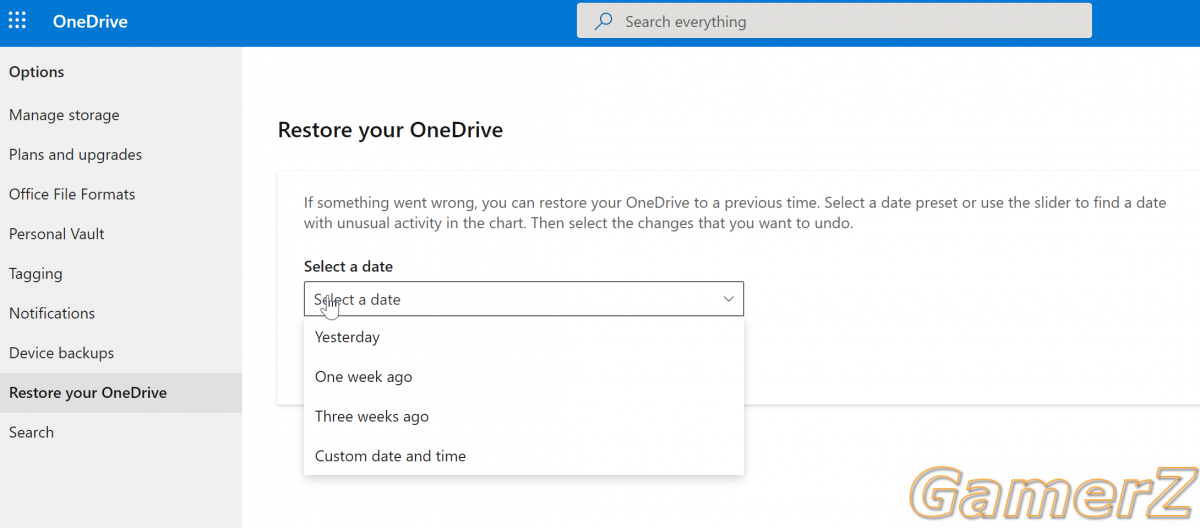Viewport: 1200px width, 528px height.
Task: Click the search magnifier icon
Action: click(603, 21)
